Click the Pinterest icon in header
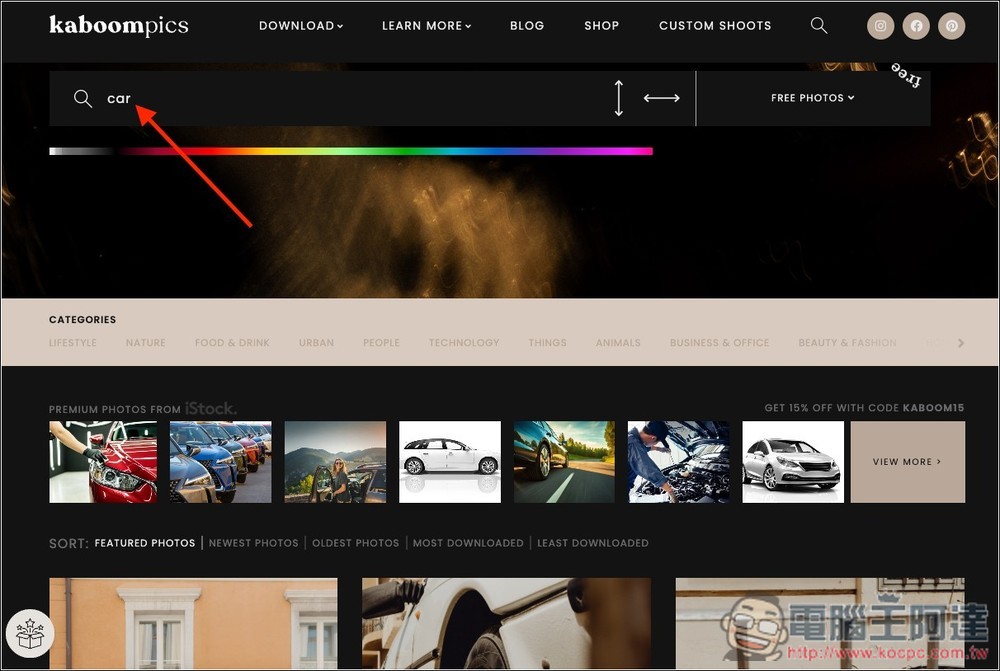 pos(952,26)
